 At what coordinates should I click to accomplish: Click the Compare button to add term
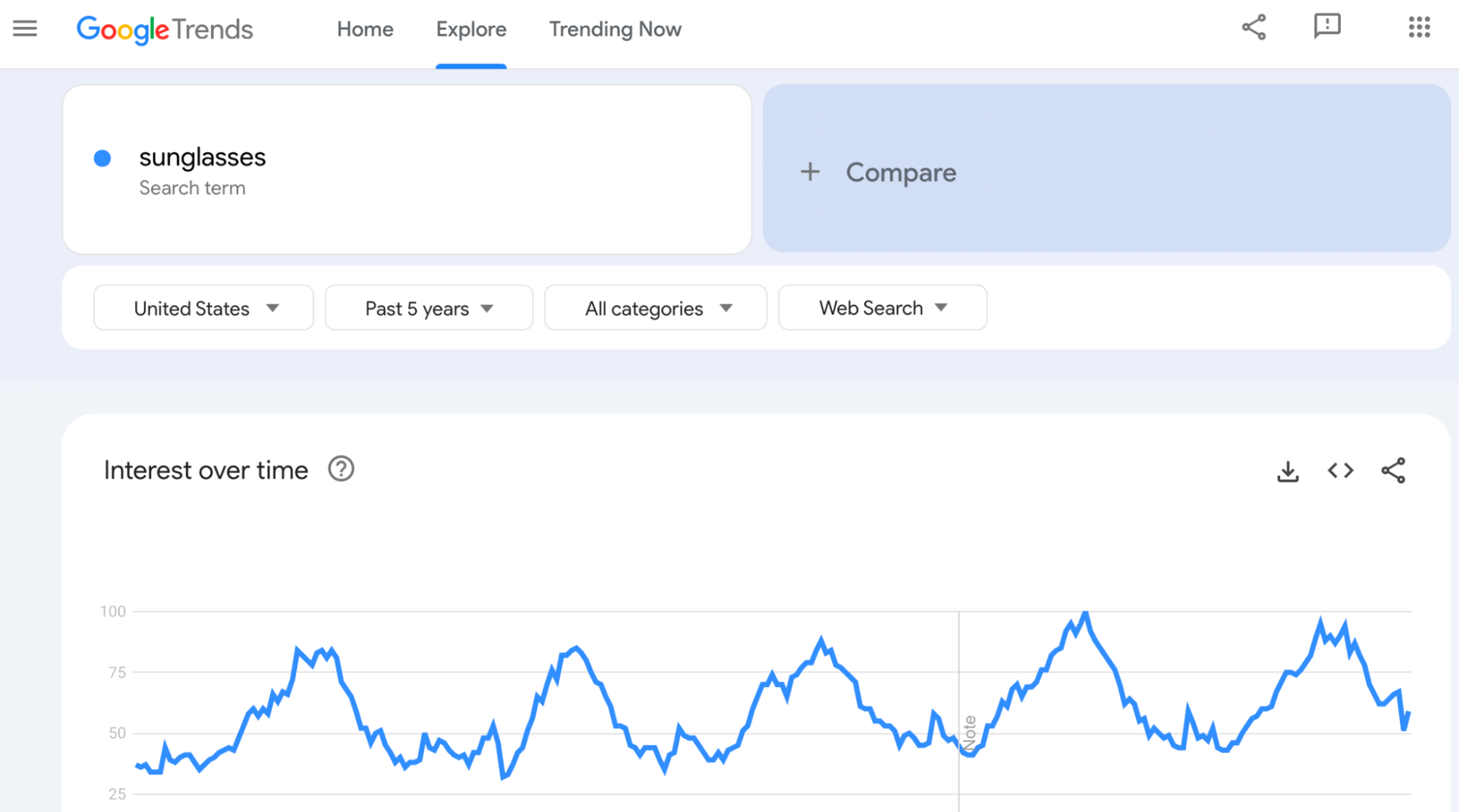coord(878,171)
